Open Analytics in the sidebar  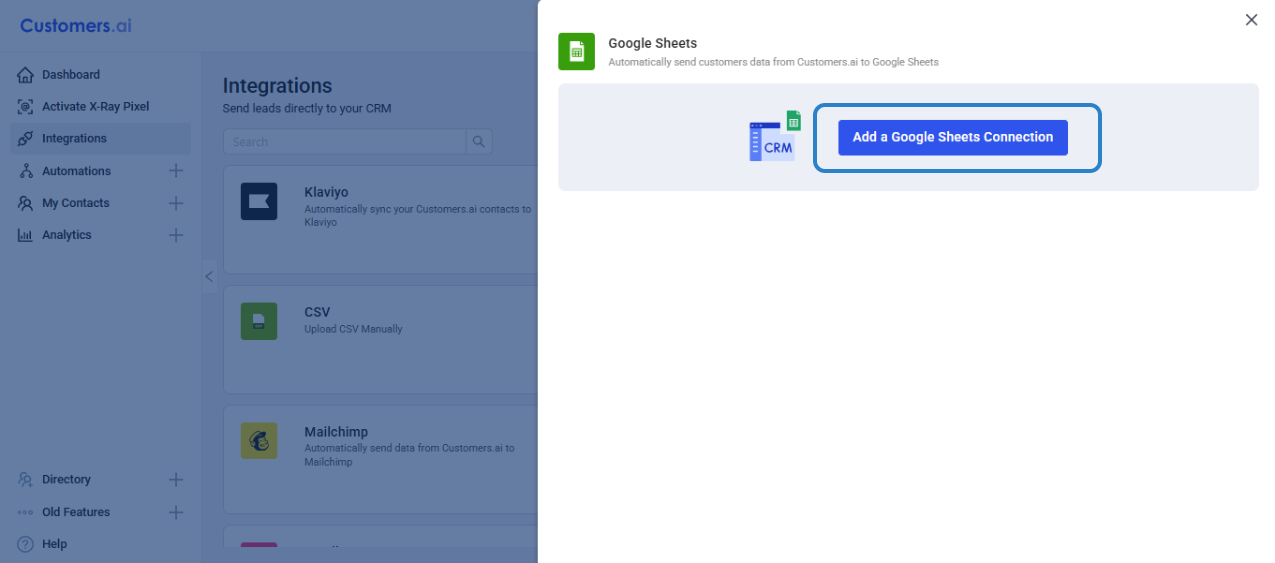pyautogui.click(x=66, y=235)
